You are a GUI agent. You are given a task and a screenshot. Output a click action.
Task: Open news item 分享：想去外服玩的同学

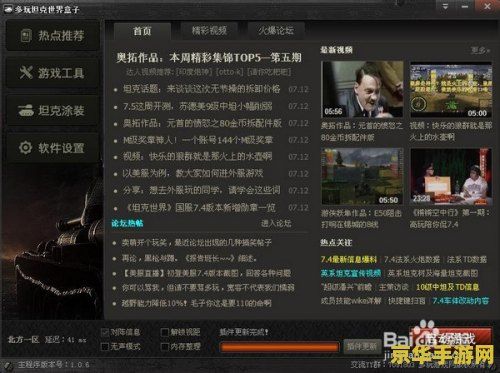(201, 190)
